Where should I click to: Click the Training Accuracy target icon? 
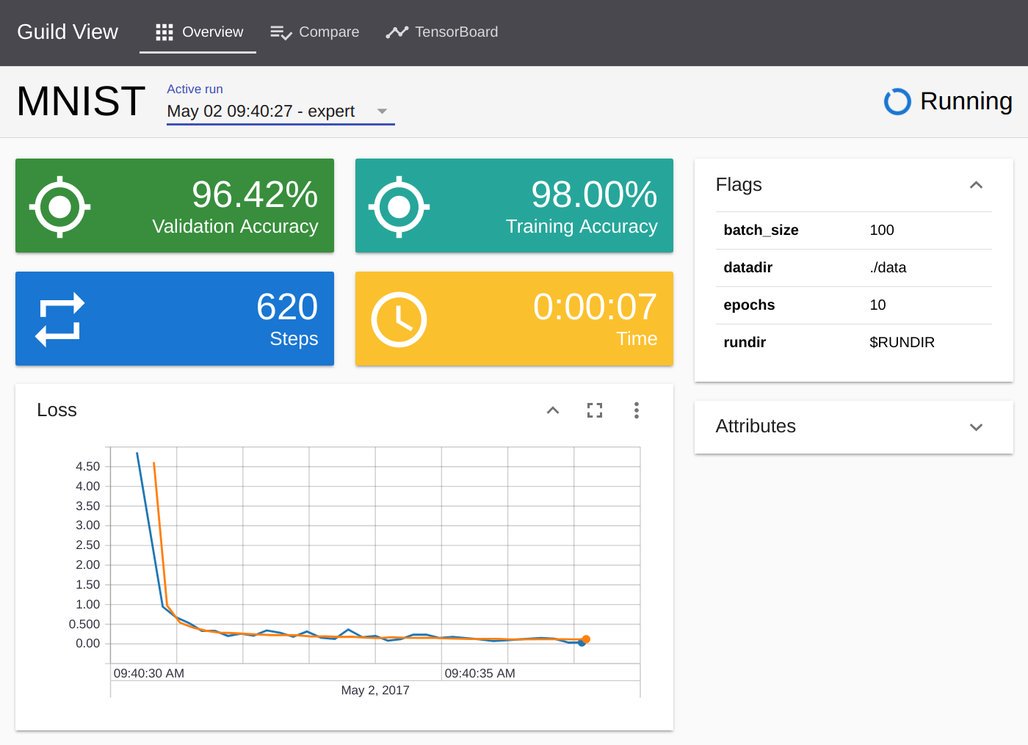(399, 207)
